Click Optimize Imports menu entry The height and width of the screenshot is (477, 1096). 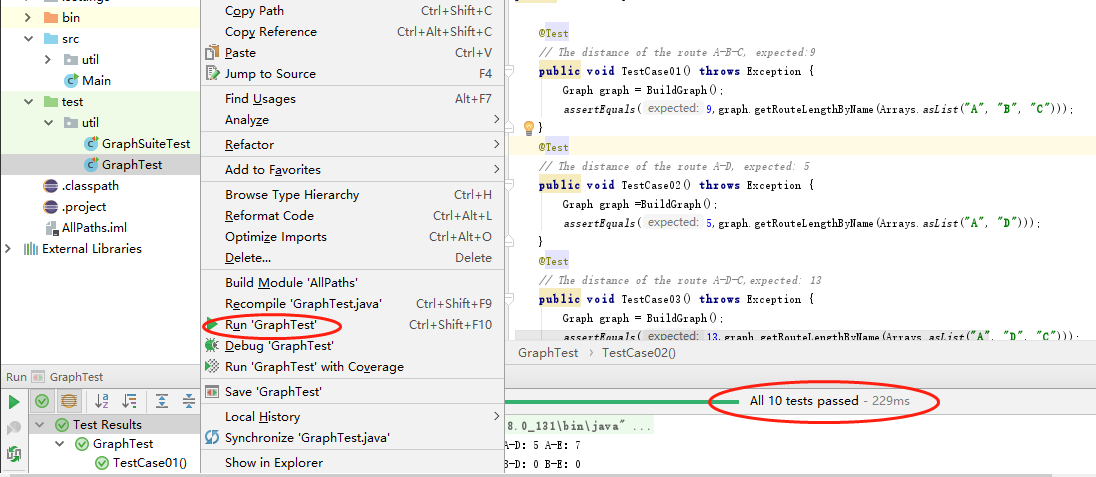click(x=352, y=236)
